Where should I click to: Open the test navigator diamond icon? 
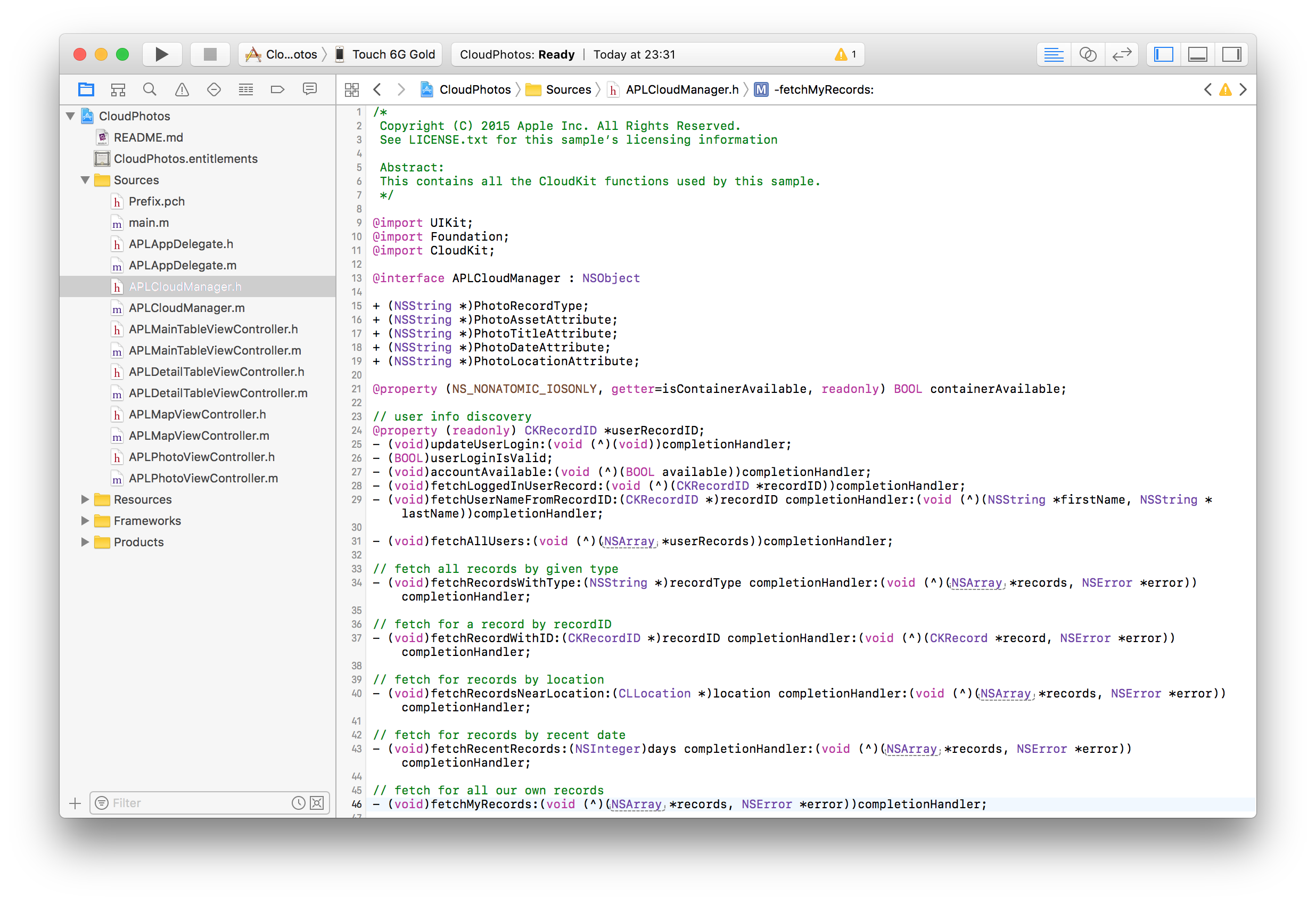pyautogui.click(x=213, y=89)
